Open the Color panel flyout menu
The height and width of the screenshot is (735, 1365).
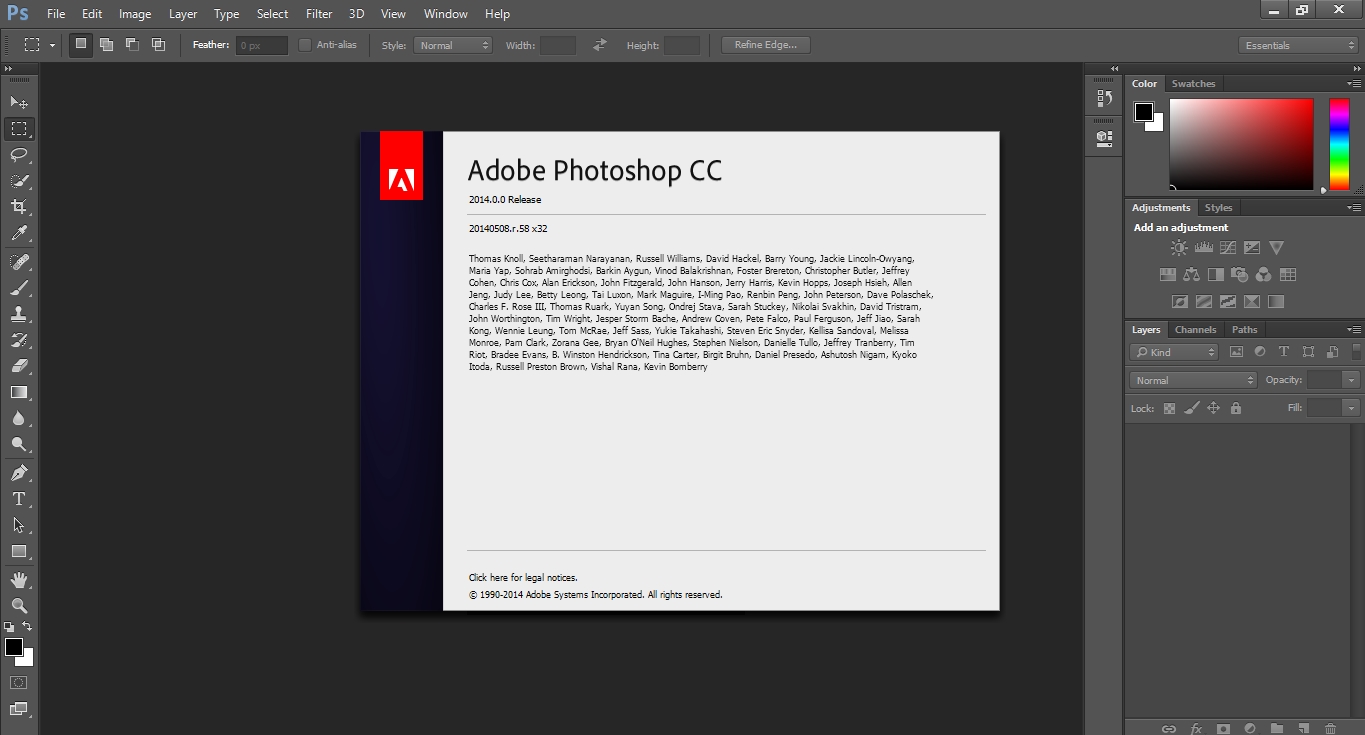pyautogui.click(x=1354, y=84)
